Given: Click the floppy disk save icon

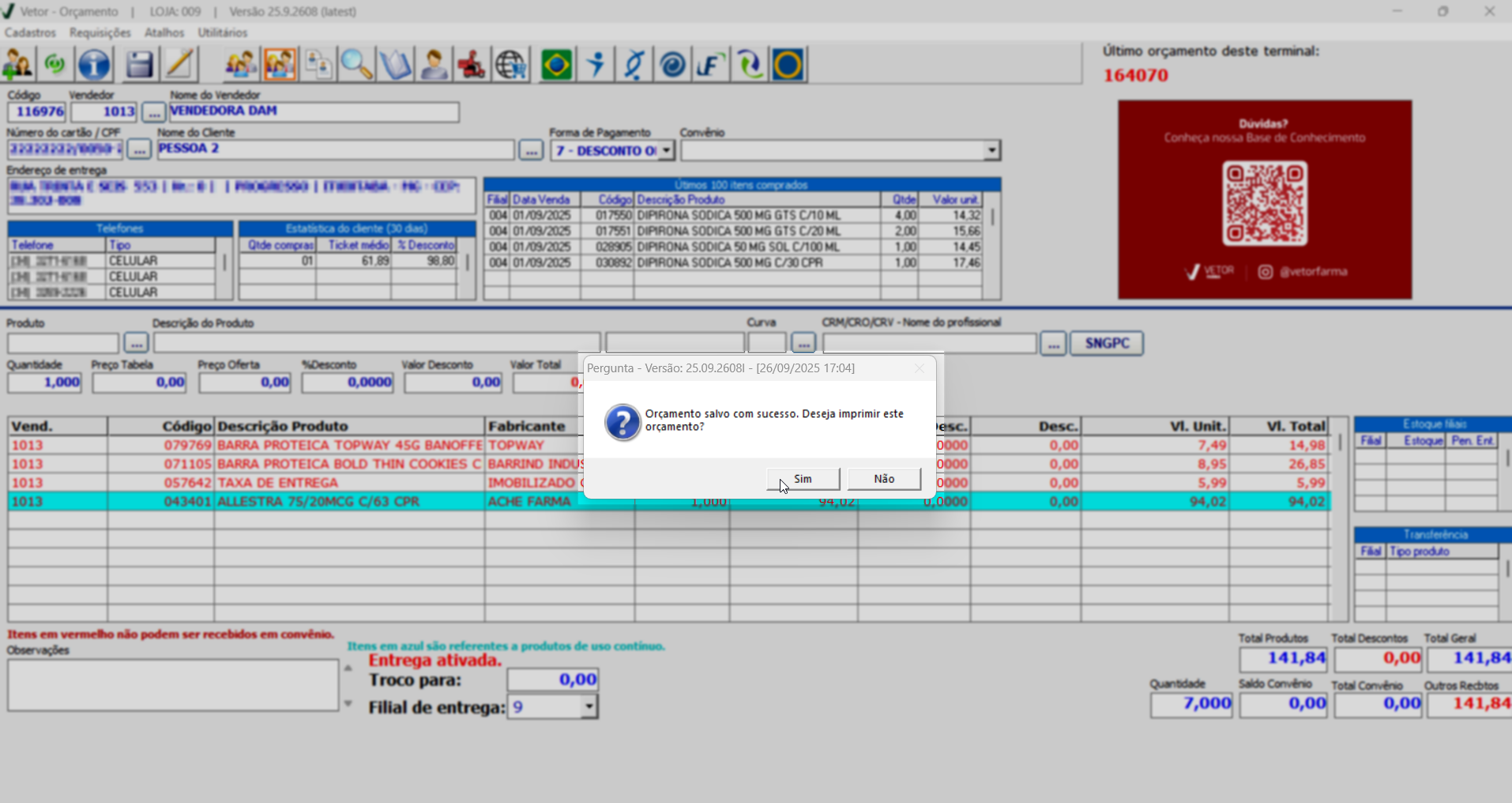Looking at the screenshot, I should click(x=140, y=65).
